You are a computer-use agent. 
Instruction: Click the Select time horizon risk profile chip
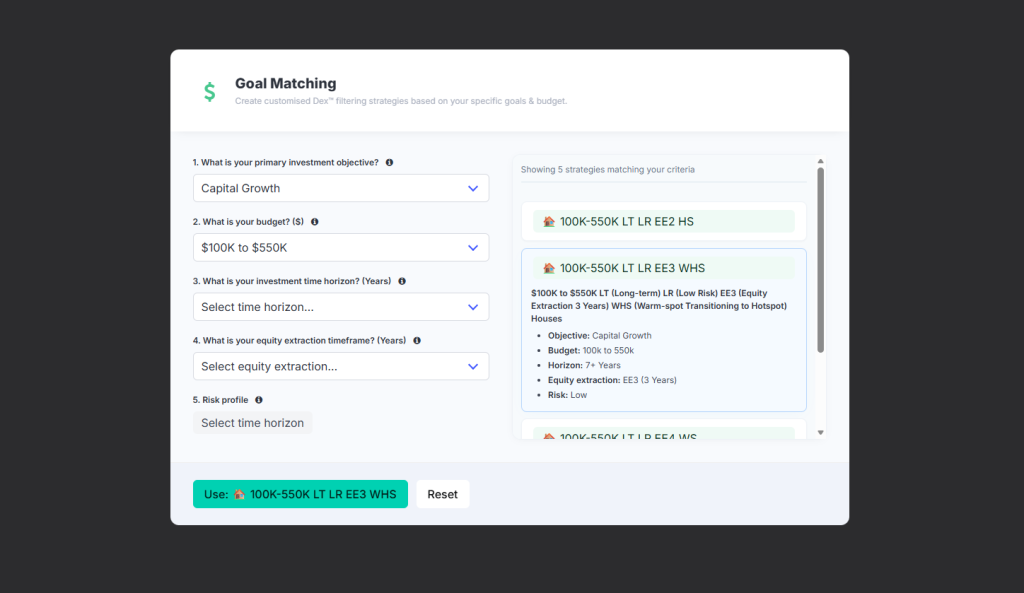[253, 423]
